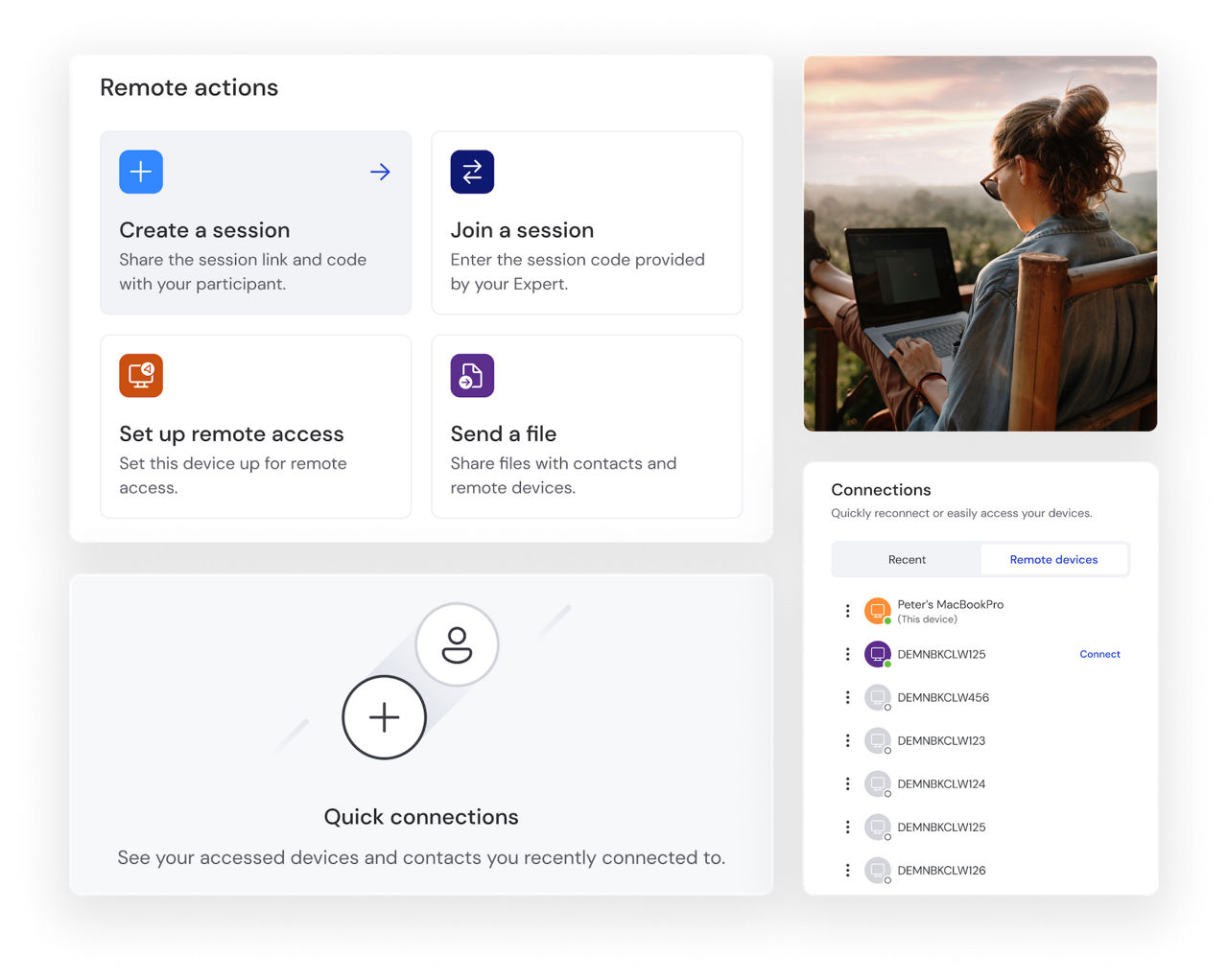This screenshot has height=980, width=1228.
Task: Click the large plus circle in Quick connections
Action: (x=384, y=717)
